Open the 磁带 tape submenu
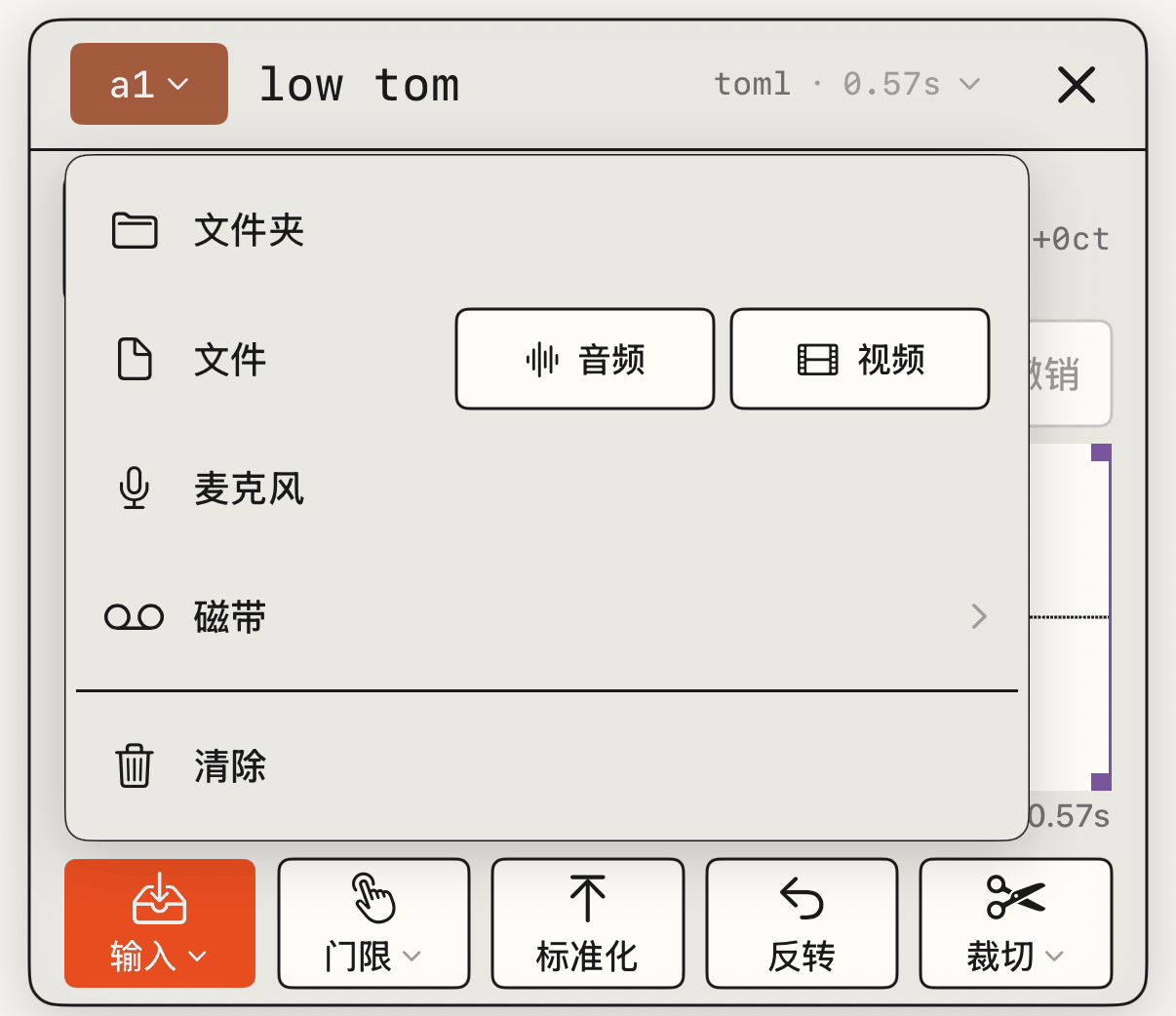The width and height of the screenshot is (1176, 1016). pyautogui.click(x=547, y=617)
